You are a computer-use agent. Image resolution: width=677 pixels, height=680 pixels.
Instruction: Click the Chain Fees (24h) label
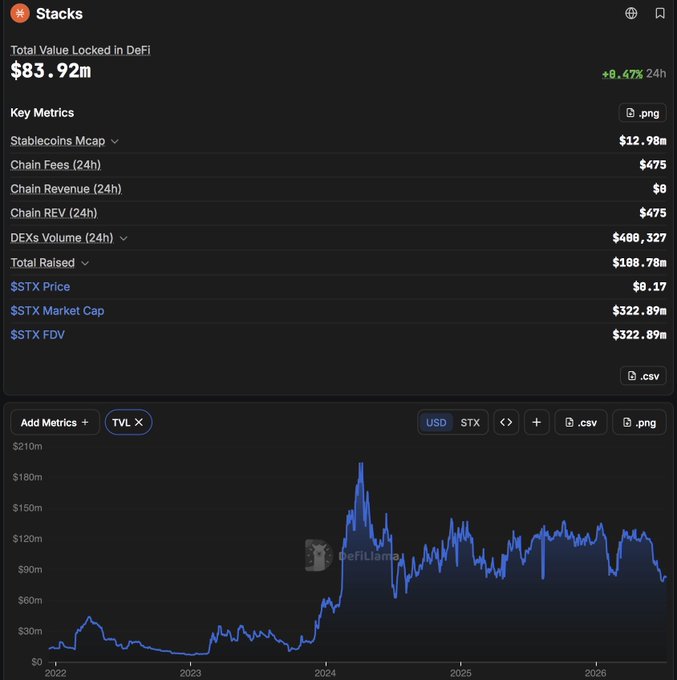[x=56, y=165]
